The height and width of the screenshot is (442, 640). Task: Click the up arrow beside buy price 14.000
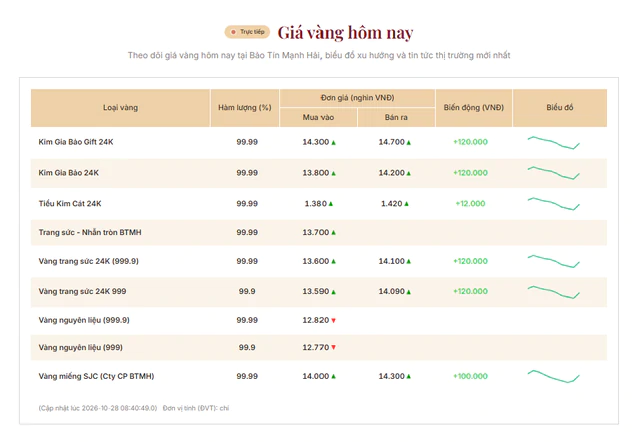[x=333, y=377]
